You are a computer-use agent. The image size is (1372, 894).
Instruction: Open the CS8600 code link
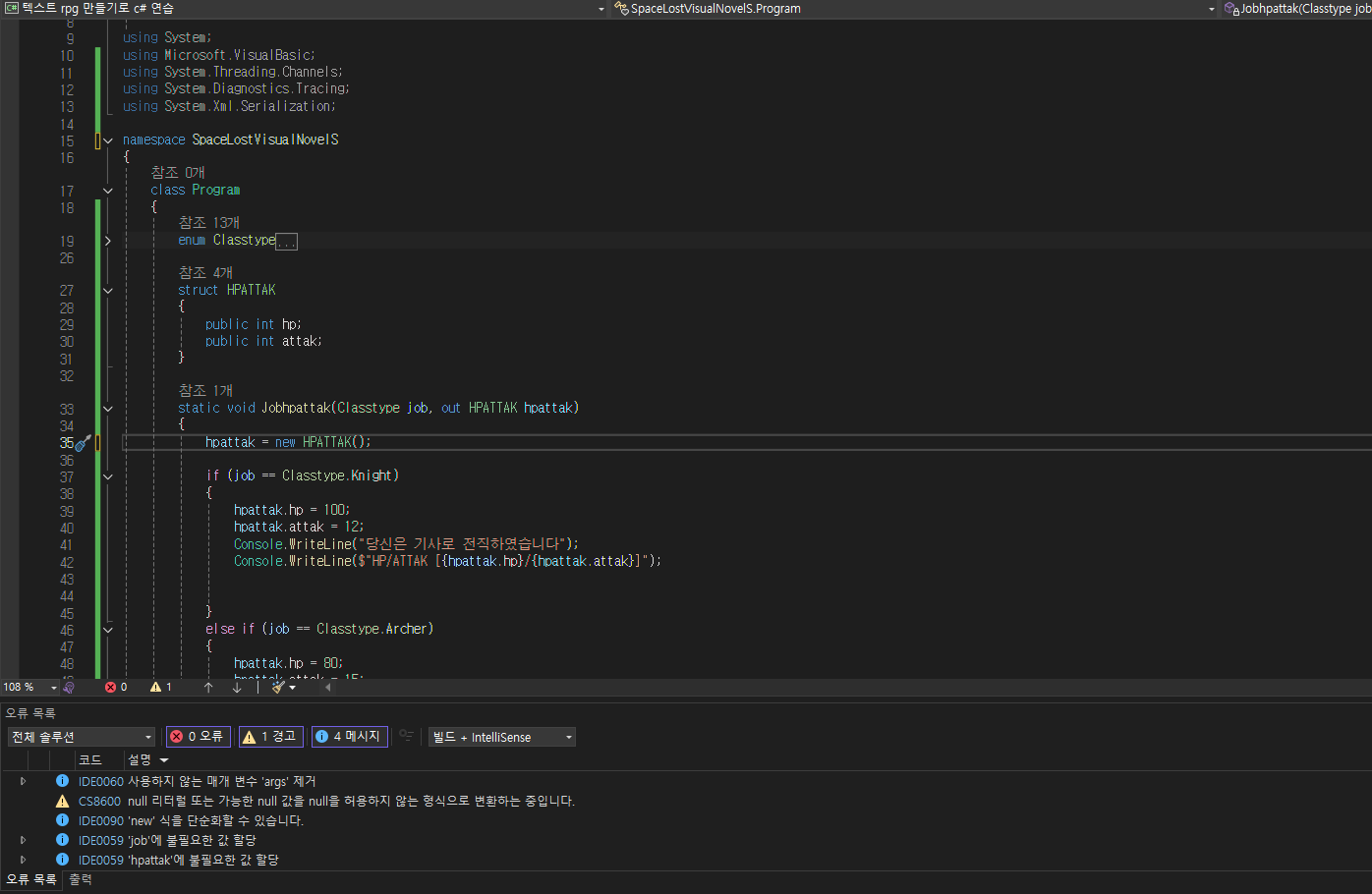pos(100,802)
